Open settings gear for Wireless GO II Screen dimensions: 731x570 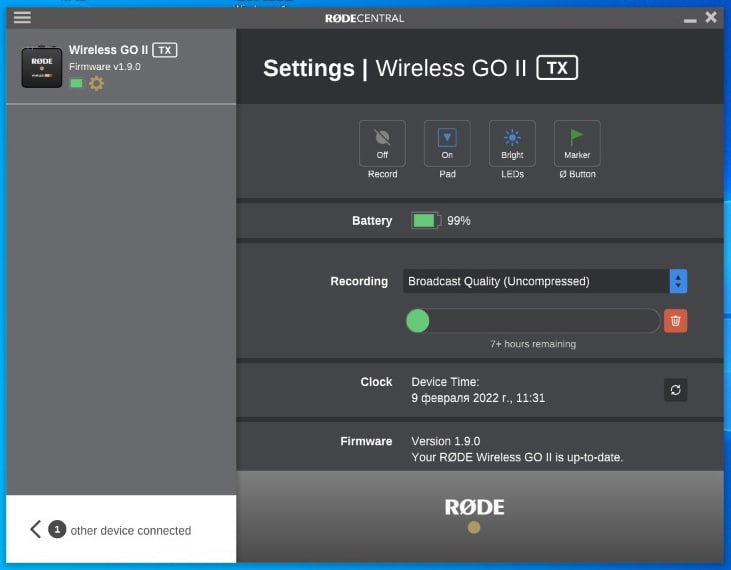click(97, 83)
